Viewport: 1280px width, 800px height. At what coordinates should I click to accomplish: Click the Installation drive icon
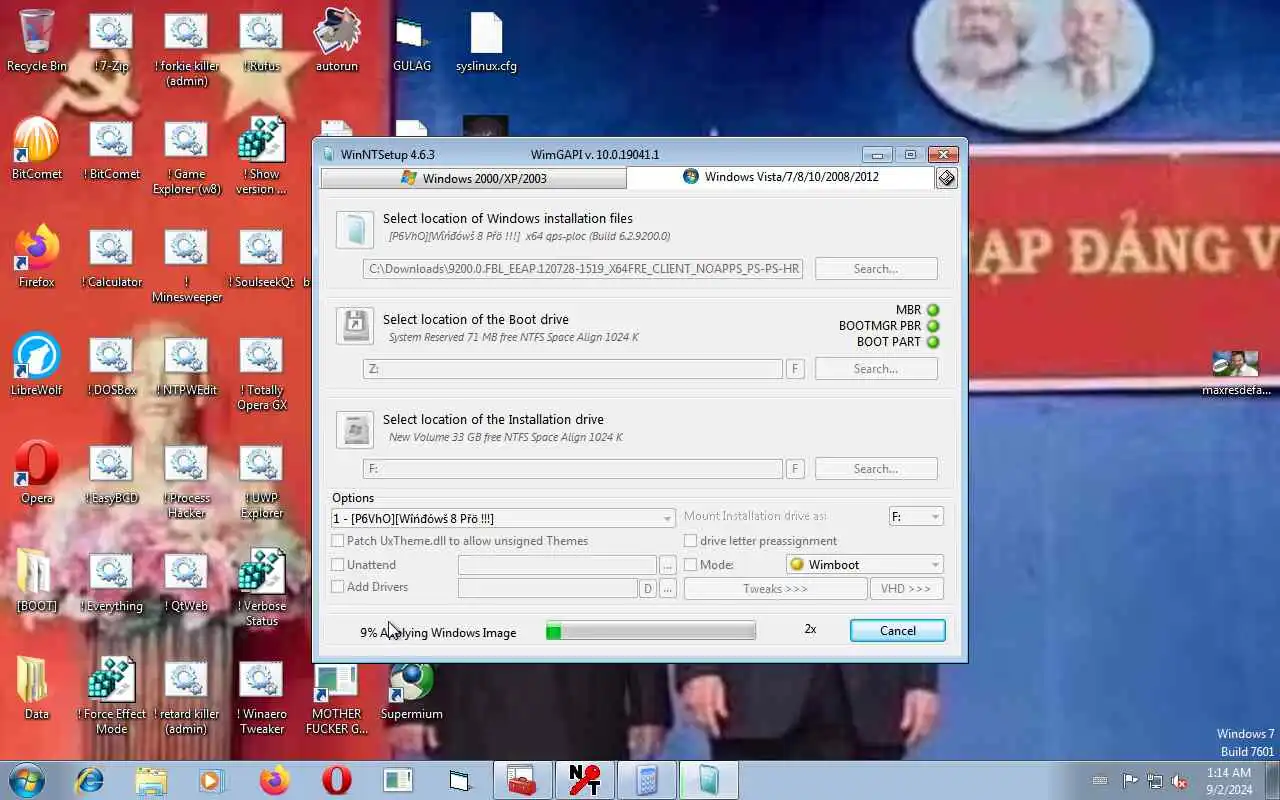[354, 429]
